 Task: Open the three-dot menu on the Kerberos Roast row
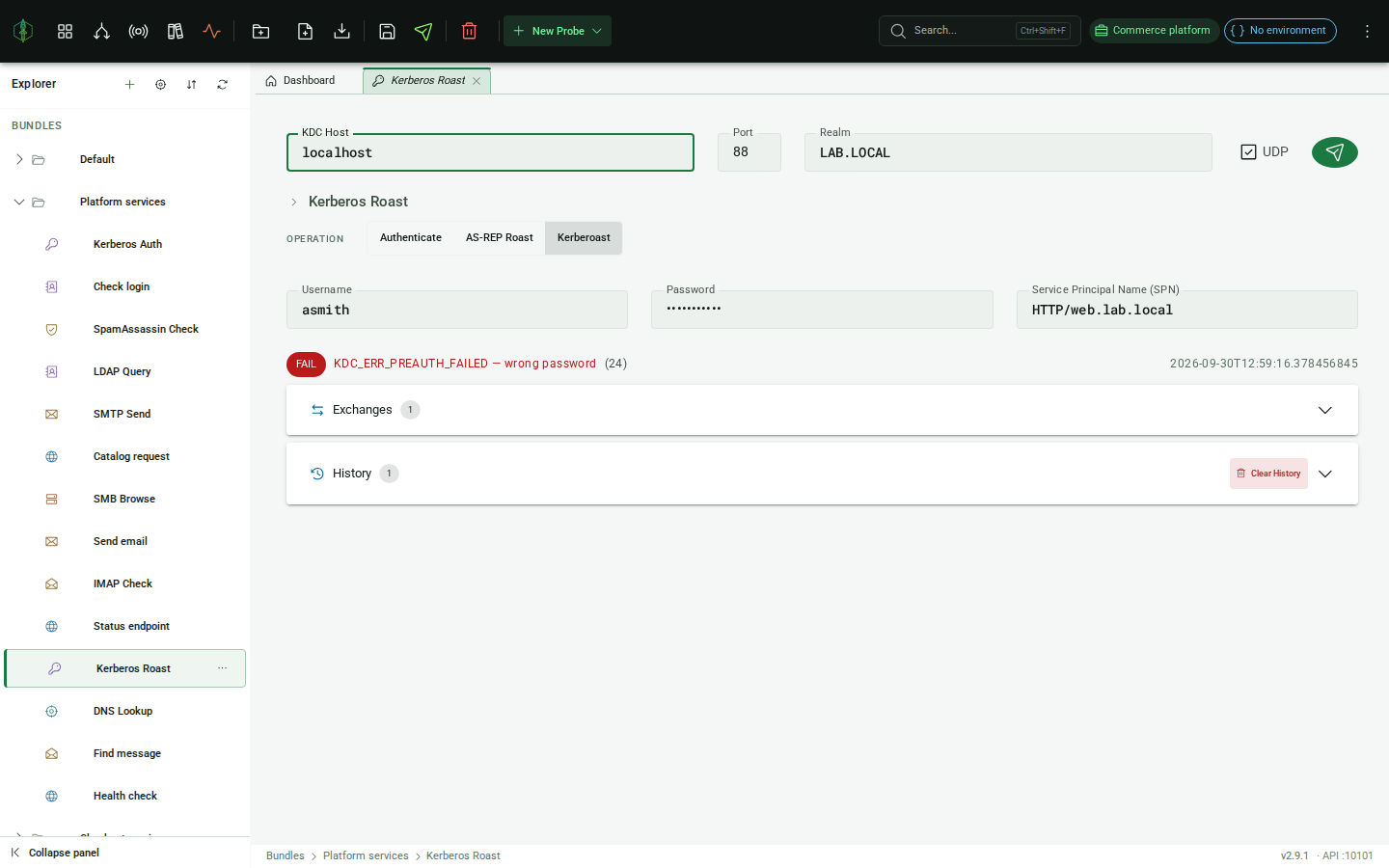click(x=223, y=668)
